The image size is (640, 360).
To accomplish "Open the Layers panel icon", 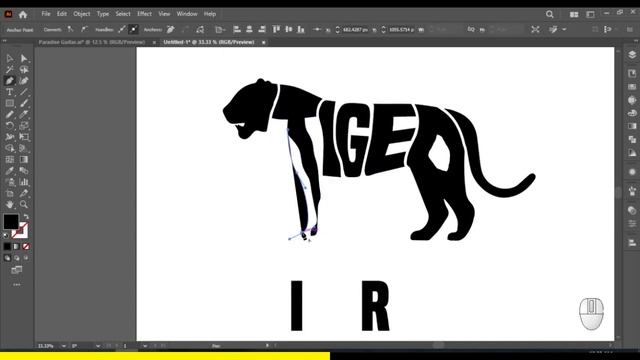I will pyautogui.click(x=632, y=55).
